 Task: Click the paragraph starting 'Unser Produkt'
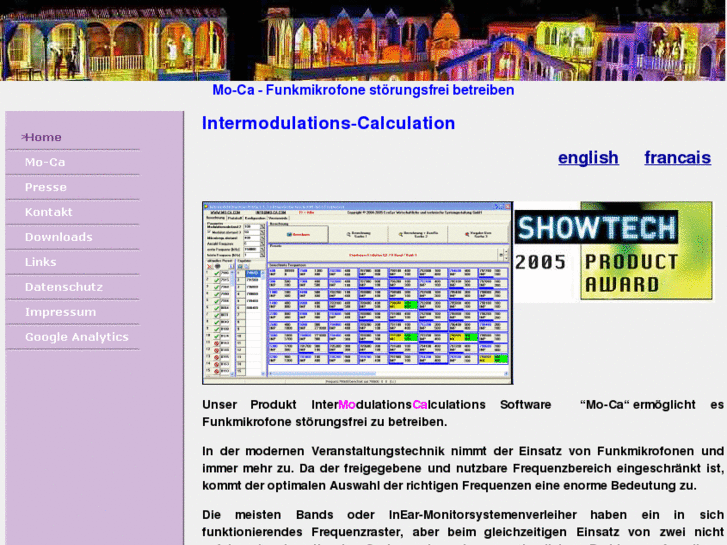[463, 413]
